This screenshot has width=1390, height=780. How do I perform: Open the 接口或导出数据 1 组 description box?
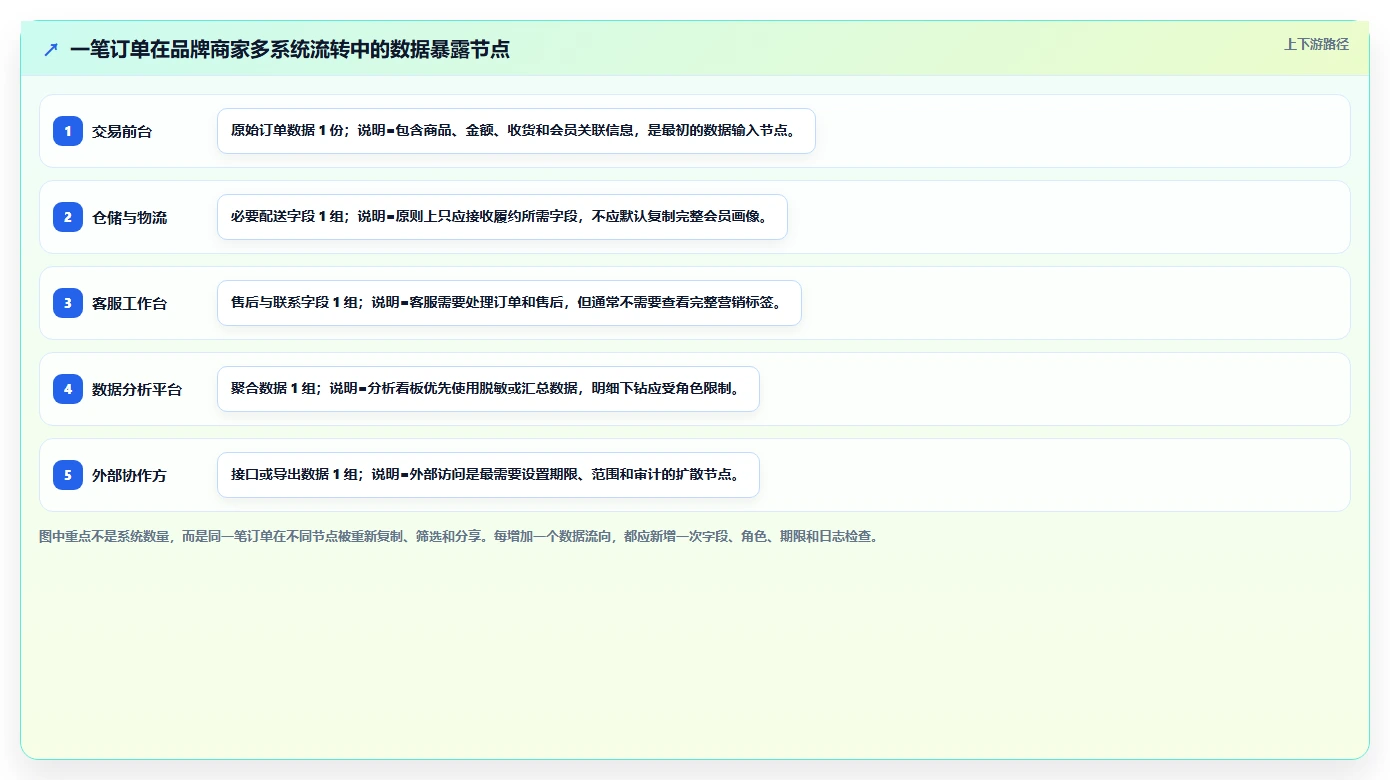pyautogui.click(x=488, y=475)
